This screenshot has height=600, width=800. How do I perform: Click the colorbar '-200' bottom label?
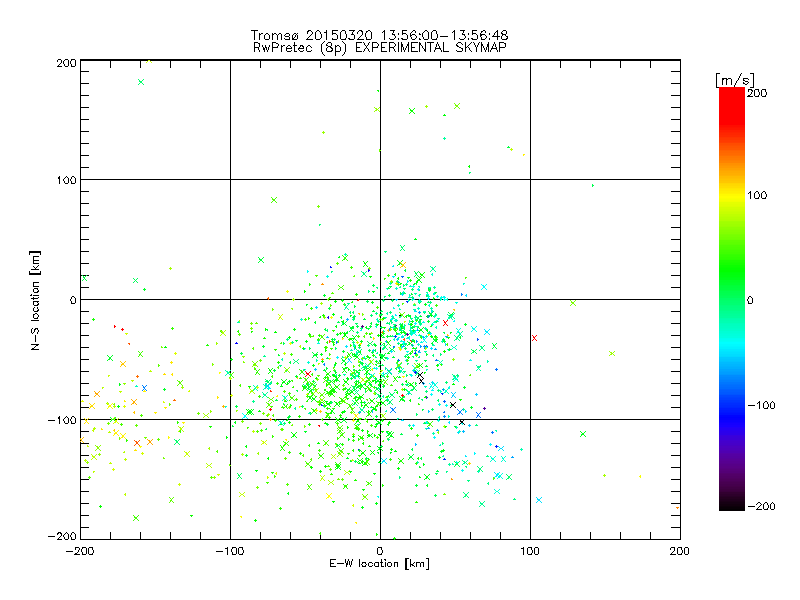pyautogui.click(x=761, y=506)
